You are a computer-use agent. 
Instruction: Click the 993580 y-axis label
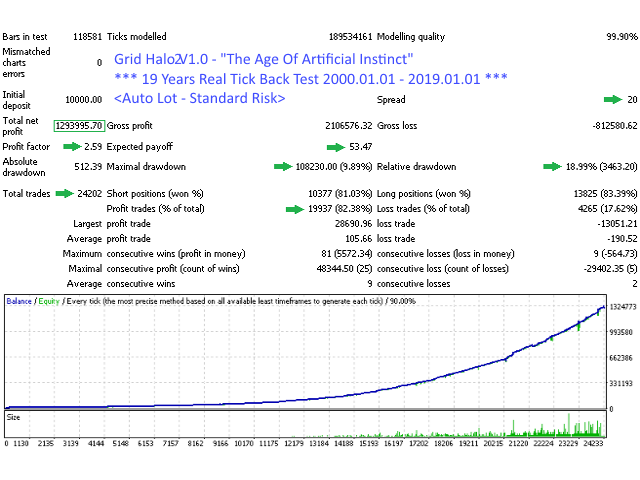coord(621,332)
